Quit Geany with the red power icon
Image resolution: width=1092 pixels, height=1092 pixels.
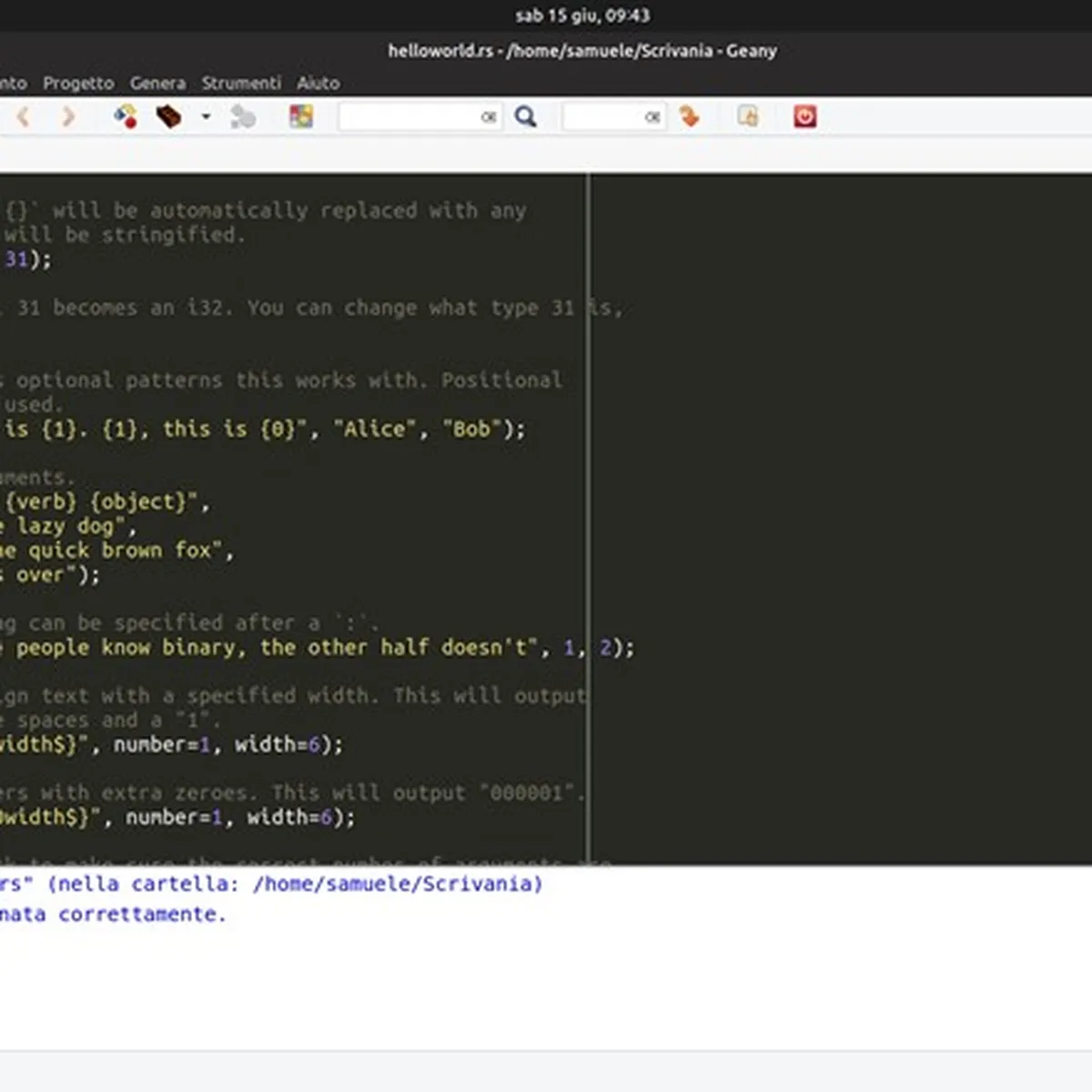[x=804, y=116]
